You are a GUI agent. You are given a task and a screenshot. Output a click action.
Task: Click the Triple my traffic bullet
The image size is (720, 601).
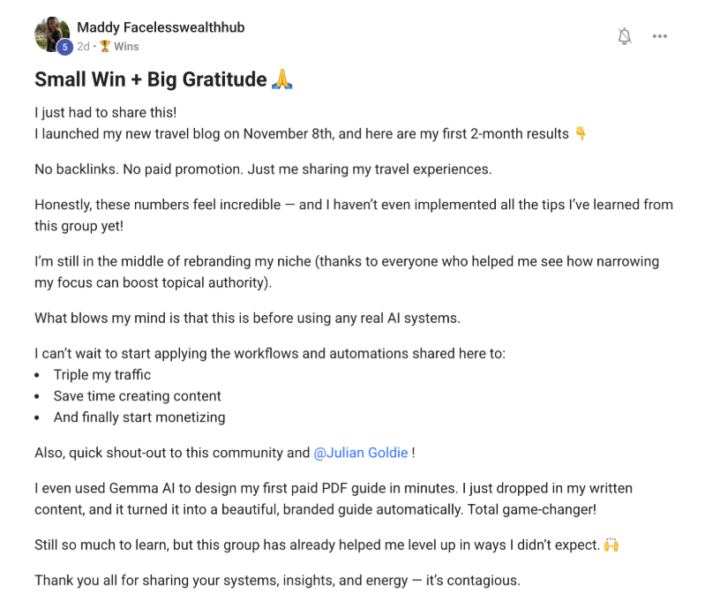click(102, 375)
